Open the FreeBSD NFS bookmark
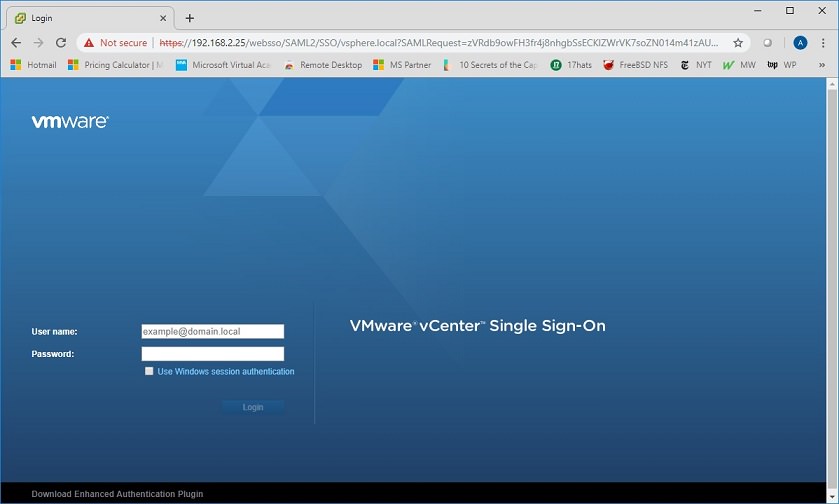Image resolution: width=839 pixels, height=504 pixels. point(636,65)
